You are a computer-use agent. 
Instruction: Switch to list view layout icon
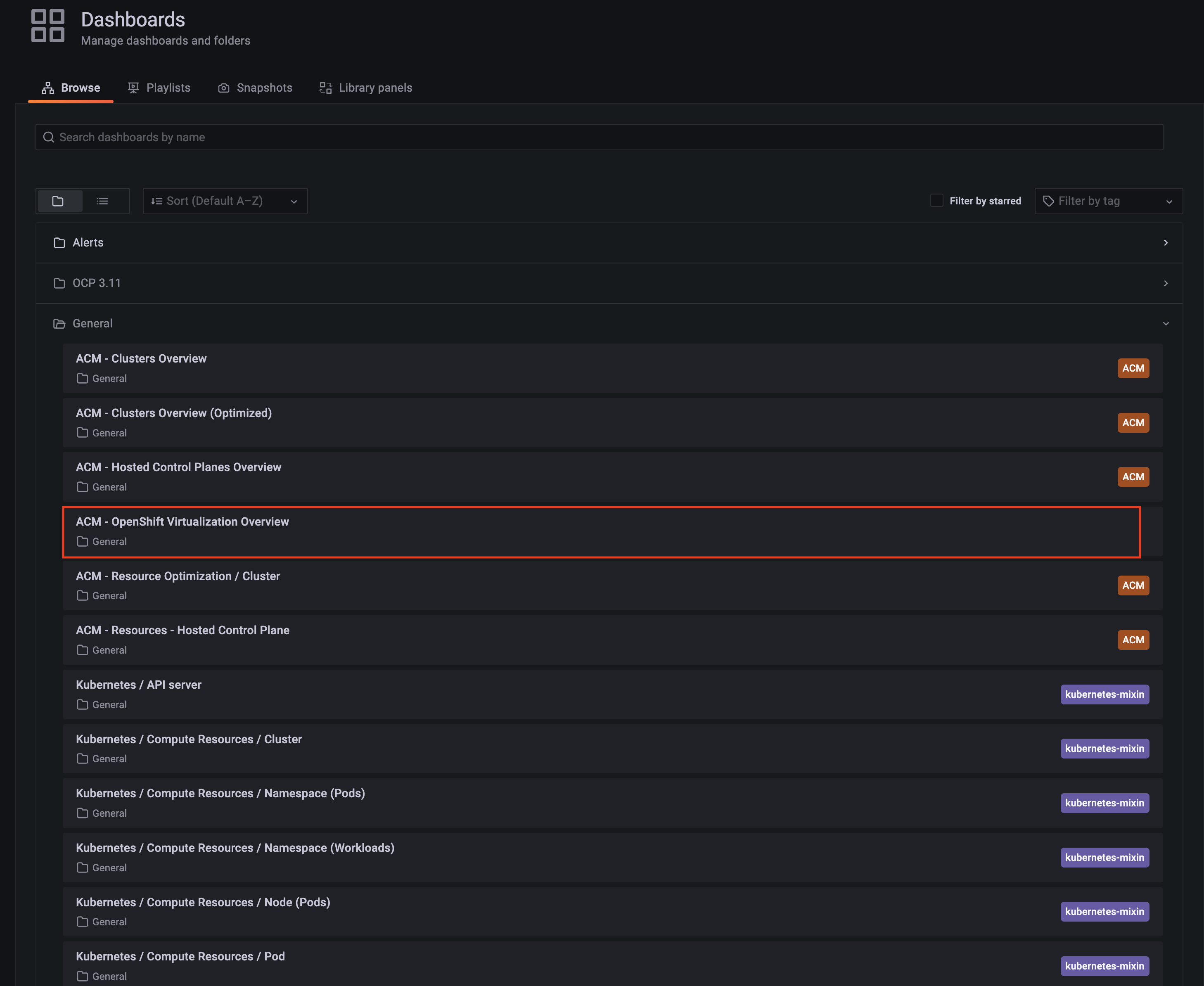click(102, 201)
